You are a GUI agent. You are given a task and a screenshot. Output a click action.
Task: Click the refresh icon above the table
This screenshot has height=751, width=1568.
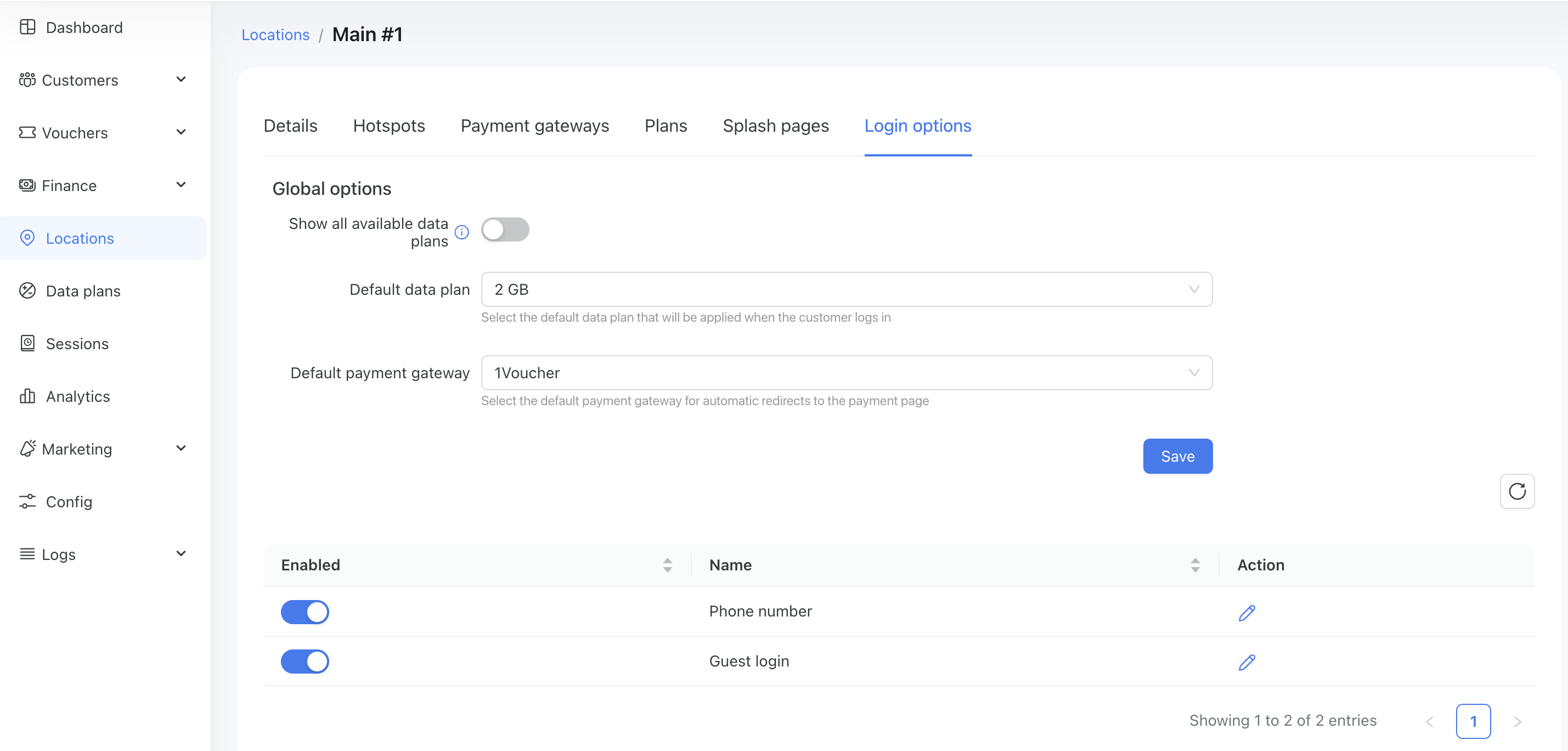[1516, 491]
